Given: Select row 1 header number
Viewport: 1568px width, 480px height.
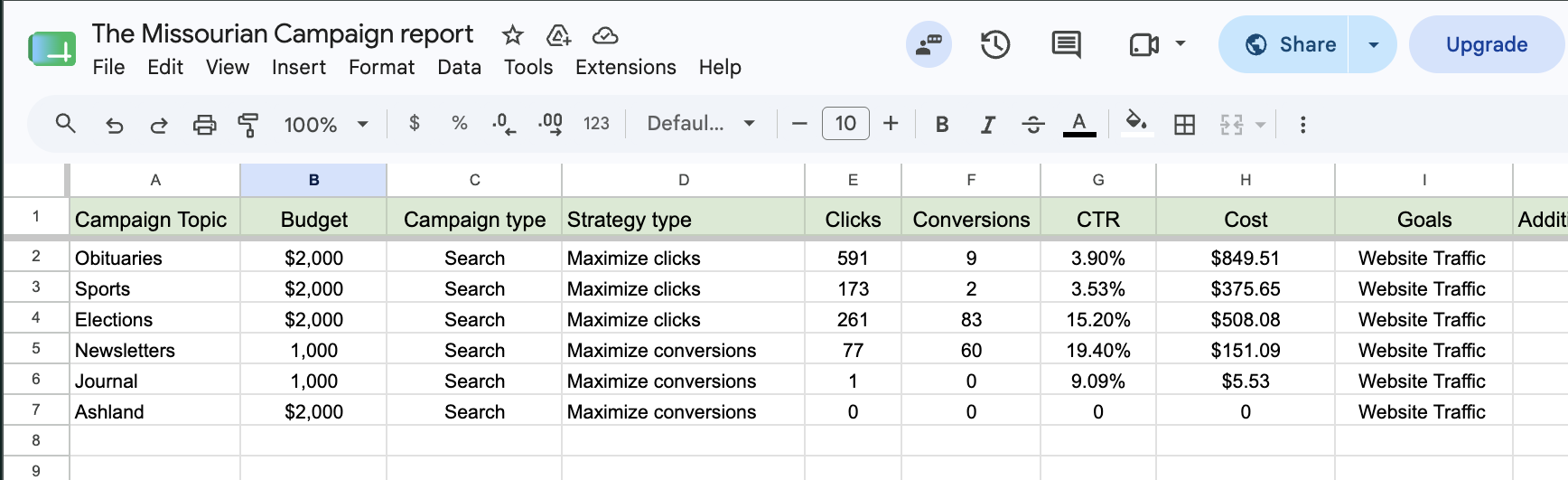Looking at the screenshot, I should point(36,217).
